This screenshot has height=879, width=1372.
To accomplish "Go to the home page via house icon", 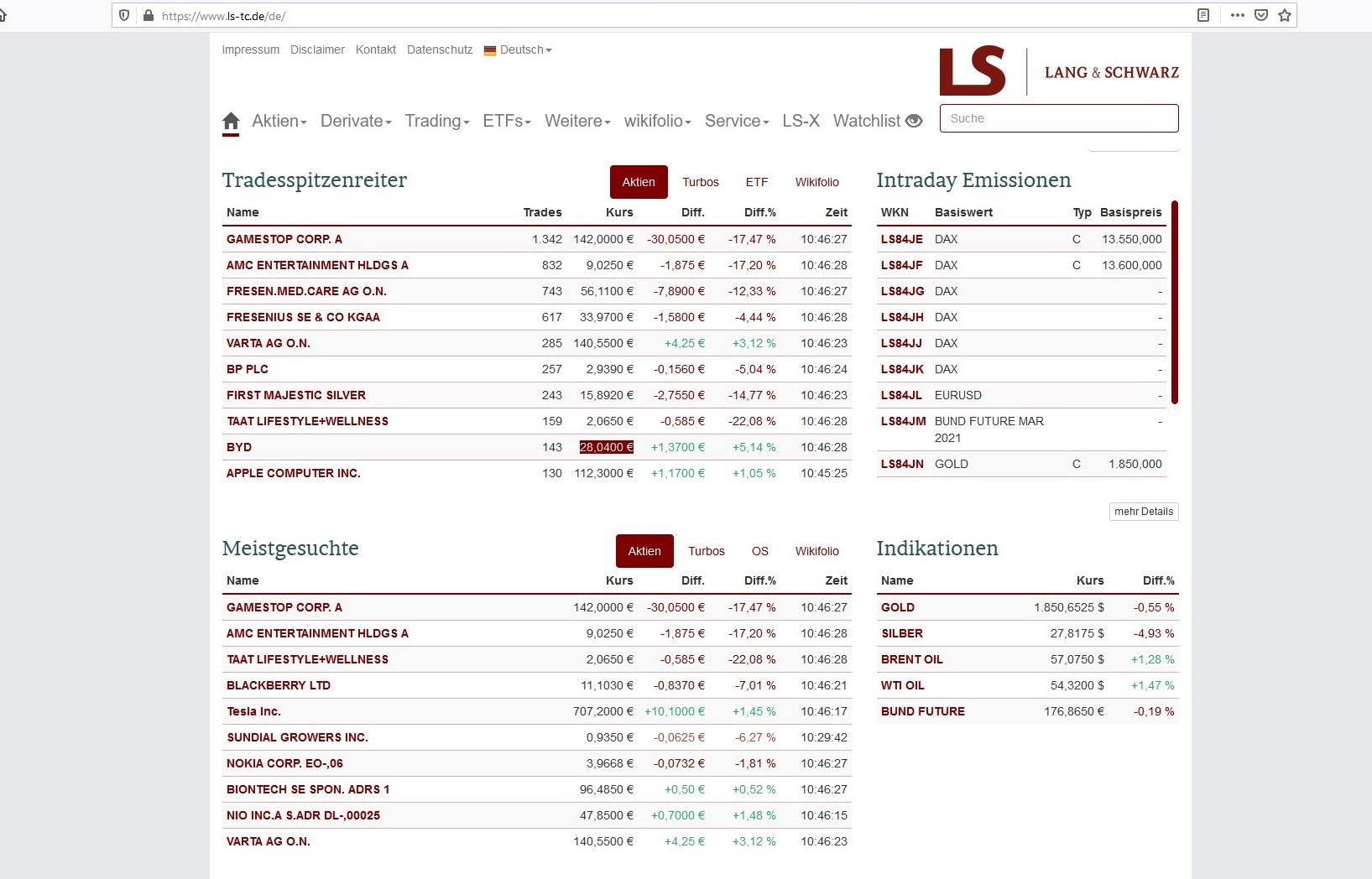I will [x=231, y=122].
